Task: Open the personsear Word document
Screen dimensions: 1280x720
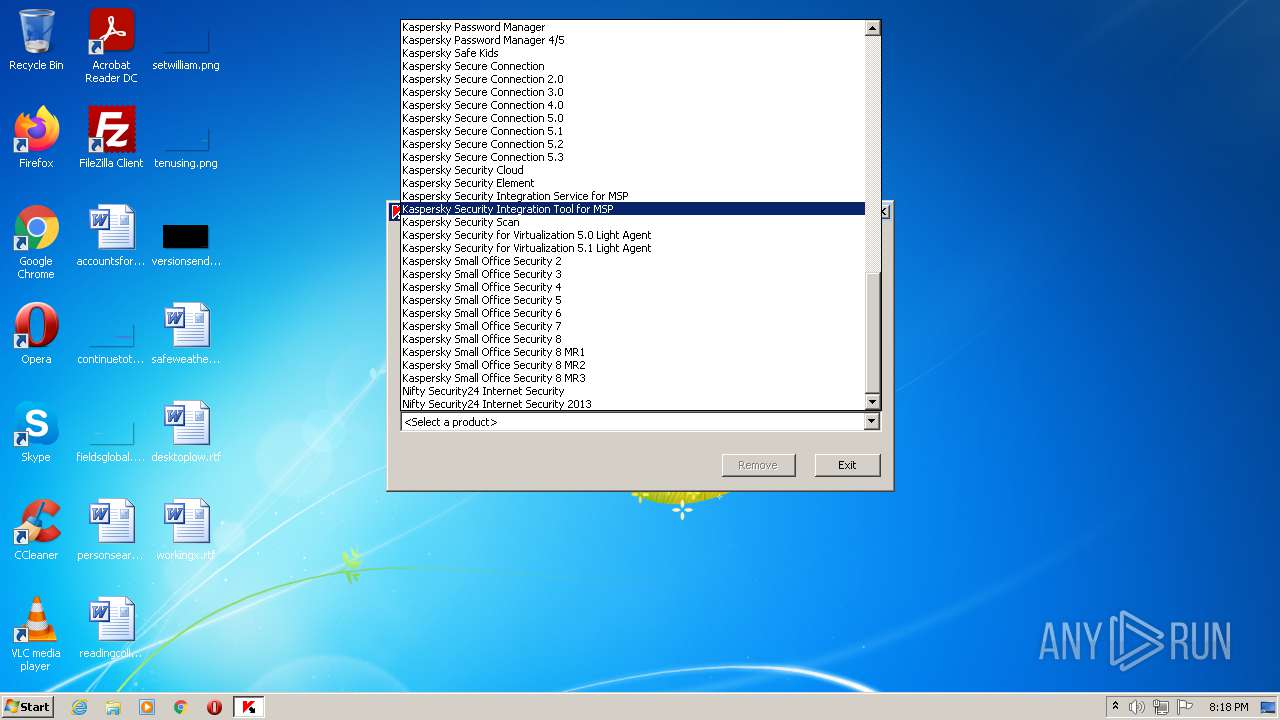Action: click(x=111, y=530)
